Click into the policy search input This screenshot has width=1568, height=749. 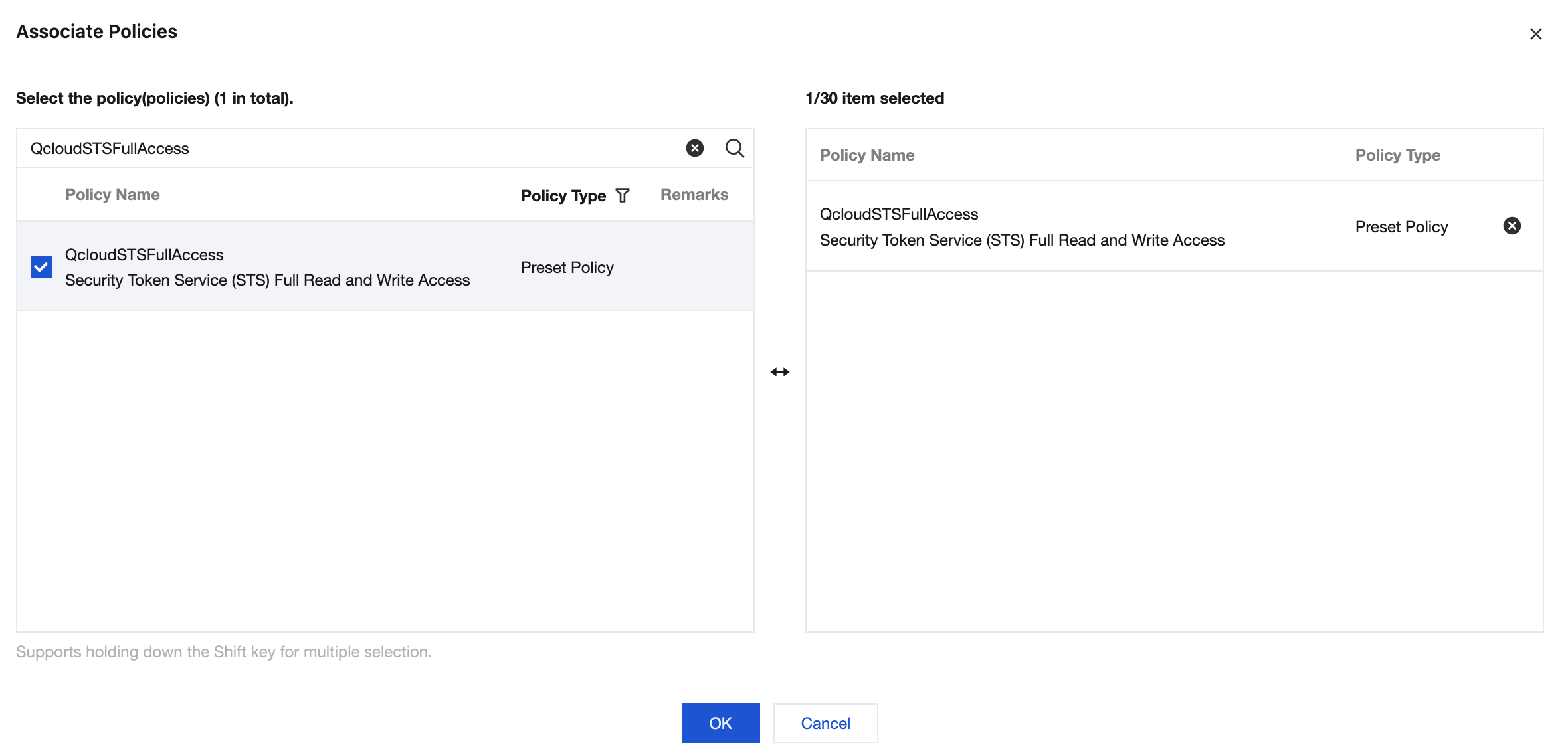(x=345, y=148)
